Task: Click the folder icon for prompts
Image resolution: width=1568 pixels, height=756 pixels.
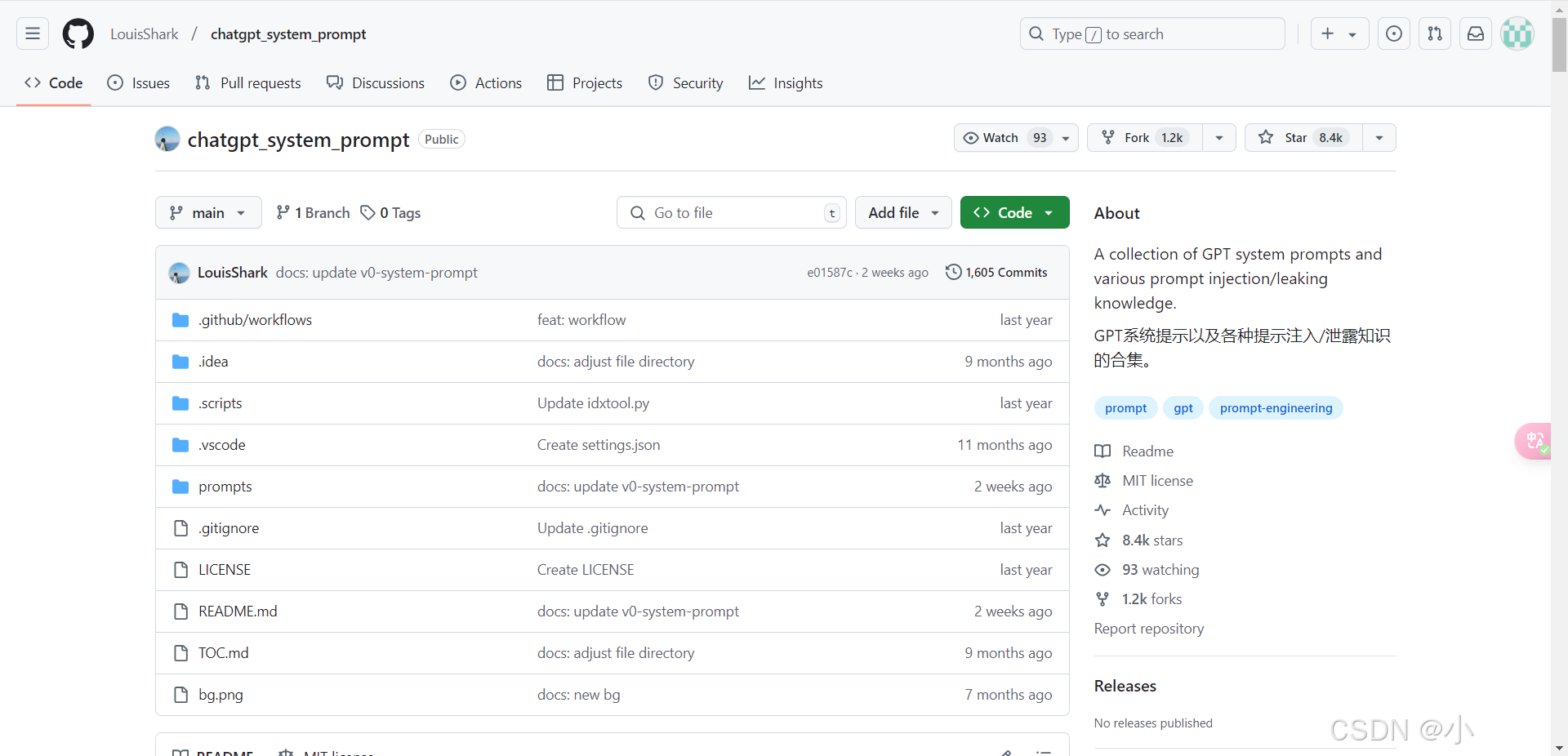Action: pos(180,487)
